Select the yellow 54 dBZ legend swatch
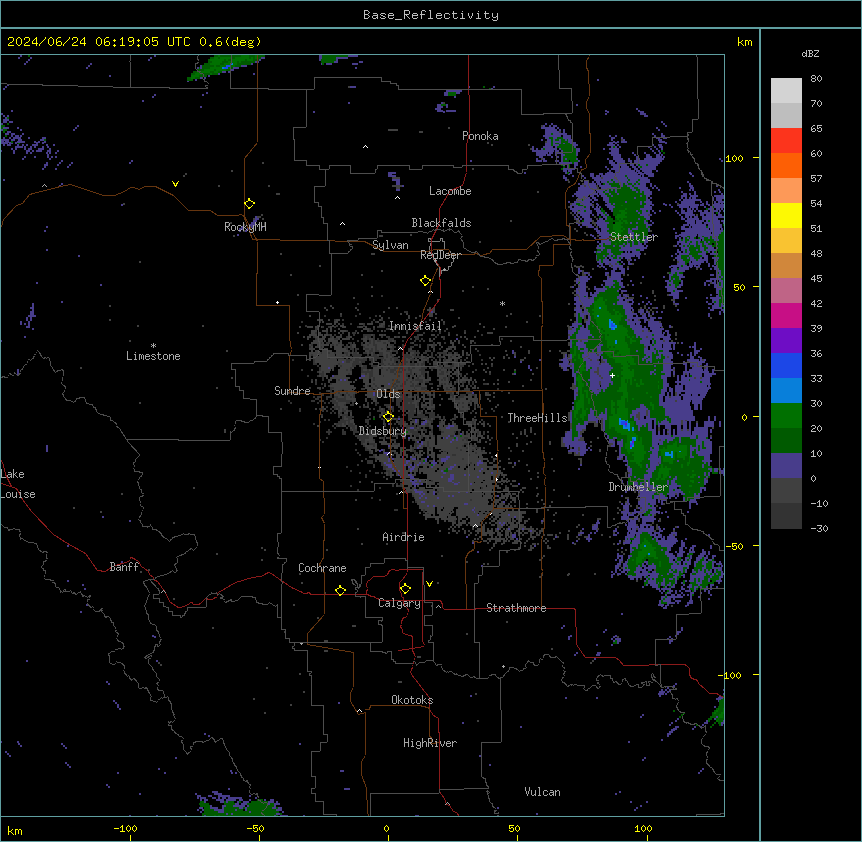The height and width of the screenshot is (842, 862). [x=786, y=215]
